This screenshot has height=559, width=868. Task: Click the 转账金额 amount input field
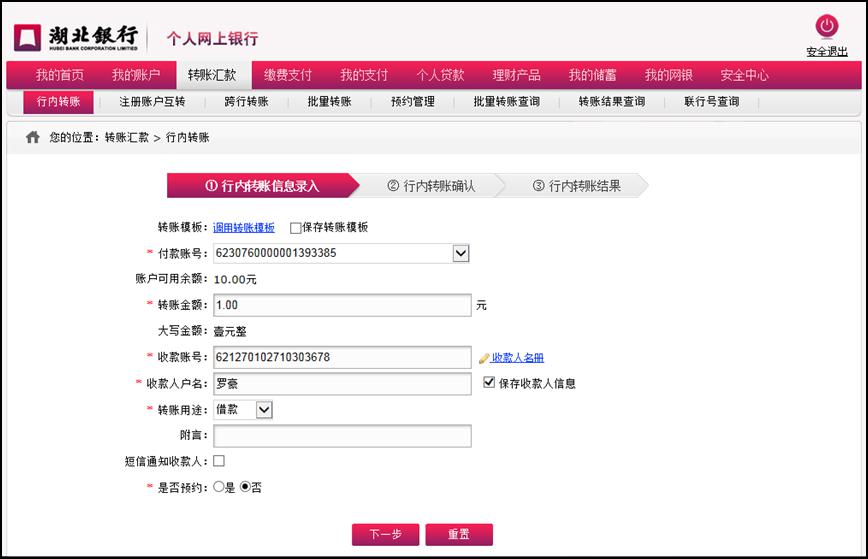pyautogui.click(x=341, y=305)
